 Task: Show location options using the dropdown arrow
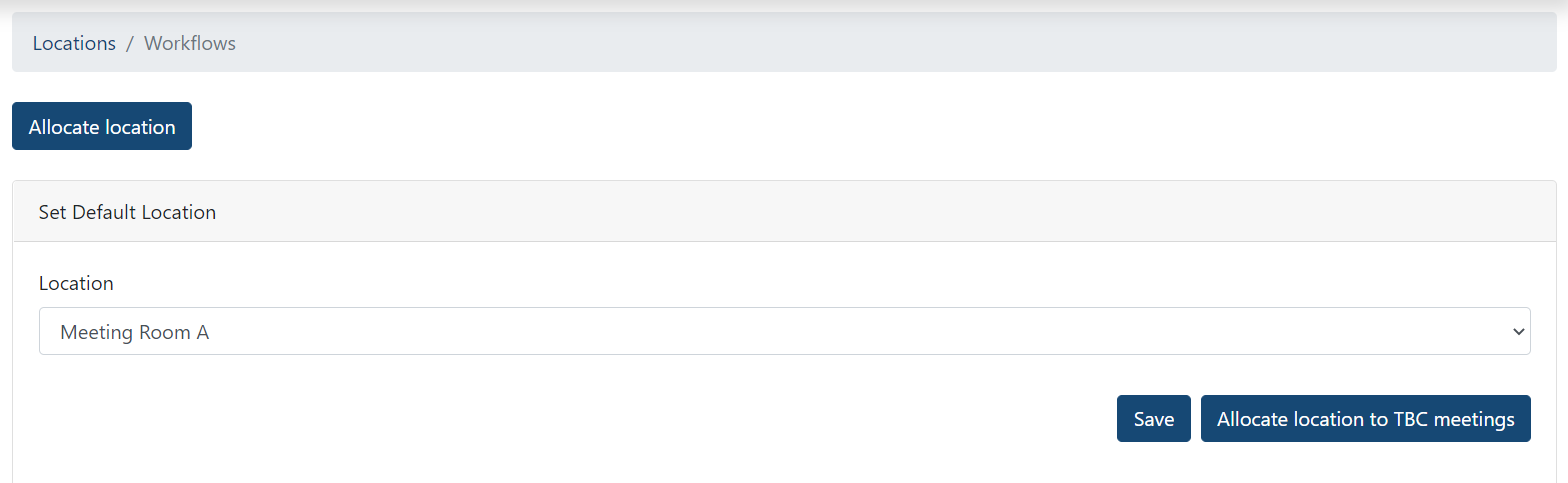tap(1518, 331)
